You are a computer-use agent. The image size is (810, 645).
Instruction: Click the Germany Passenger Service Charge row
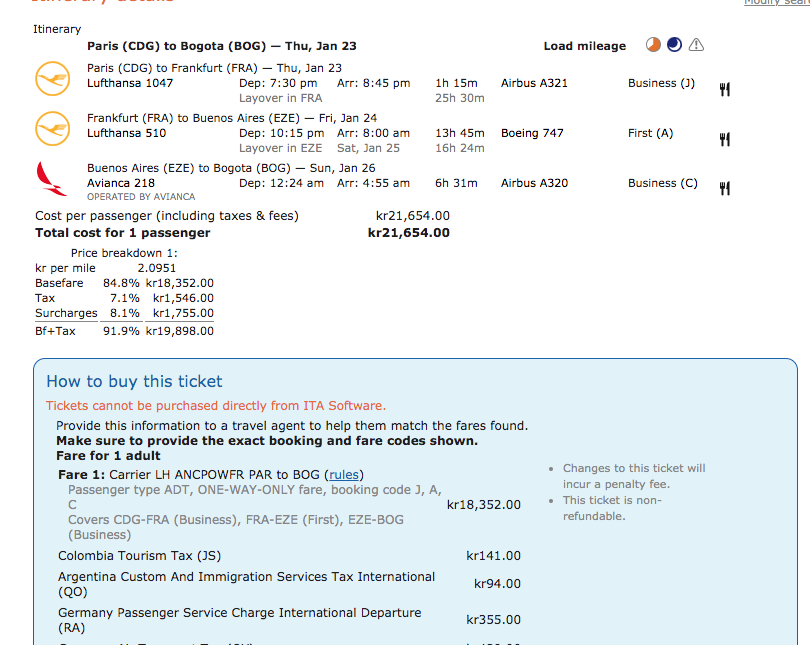240,620
